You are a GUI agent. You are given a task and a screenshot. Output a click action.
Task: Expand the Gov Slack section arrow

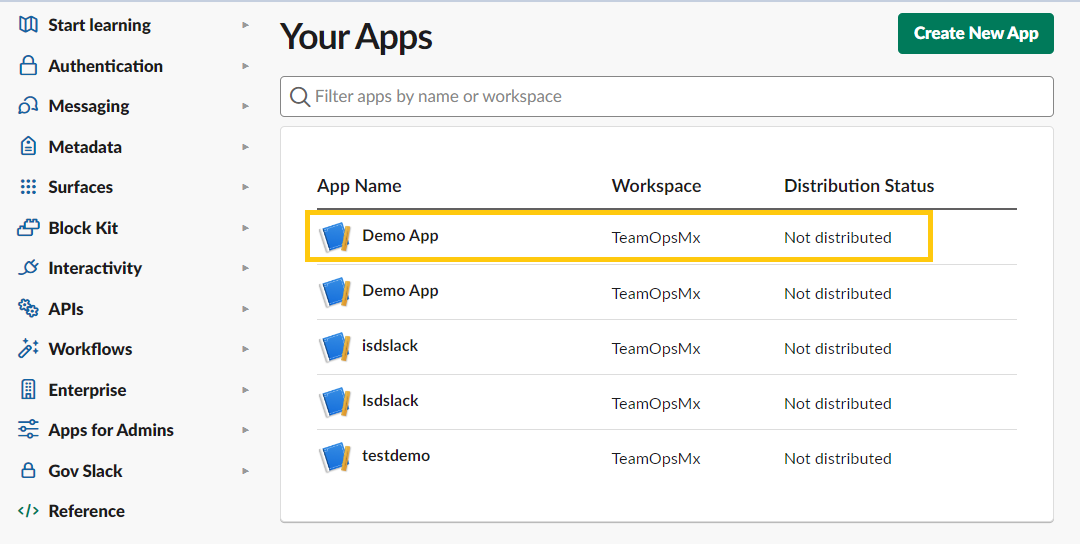(245, 471)
